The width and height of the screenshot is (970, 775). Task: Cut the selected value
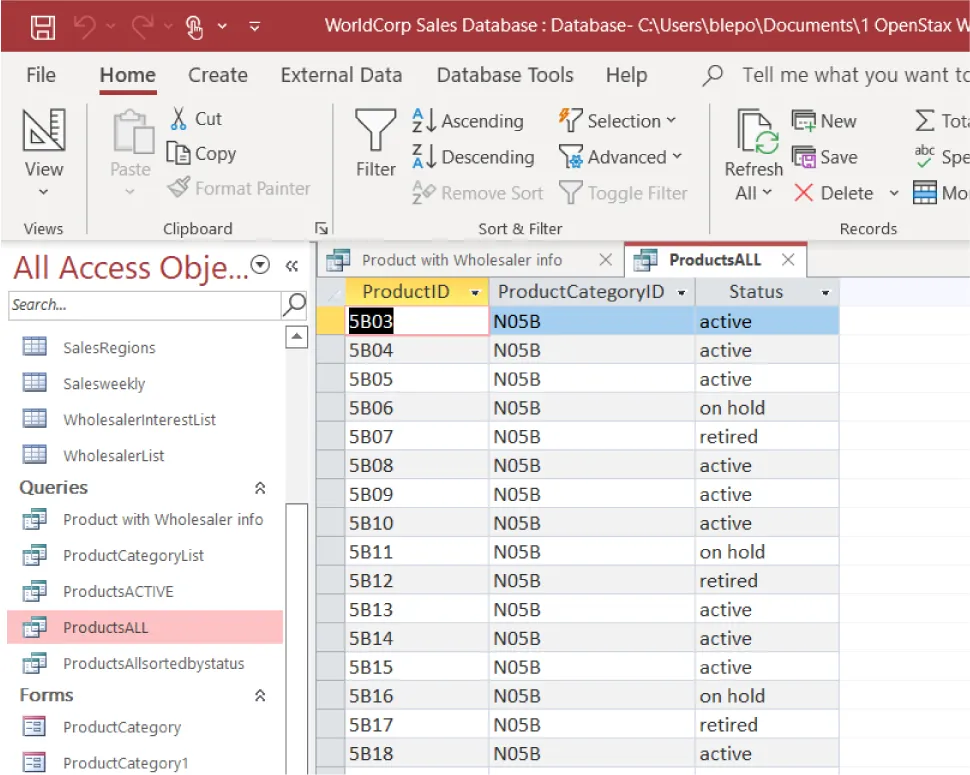pyautogui.click(x=197, y=118)
